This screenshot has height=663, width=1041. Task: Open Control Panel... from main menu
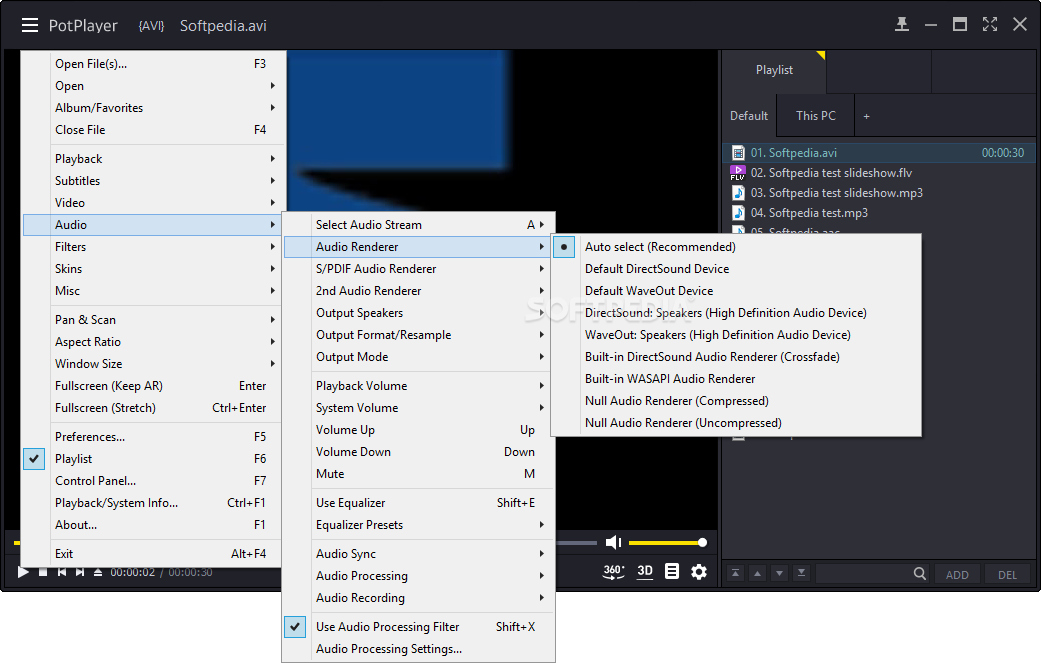point(154,480)
